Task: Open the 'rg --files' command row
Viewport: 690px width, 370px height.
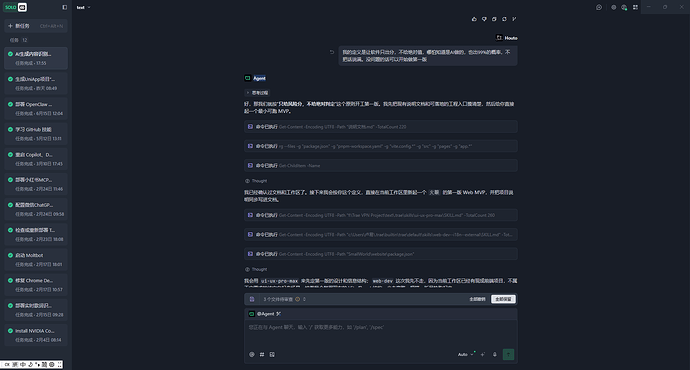Action: click(381, 146)
